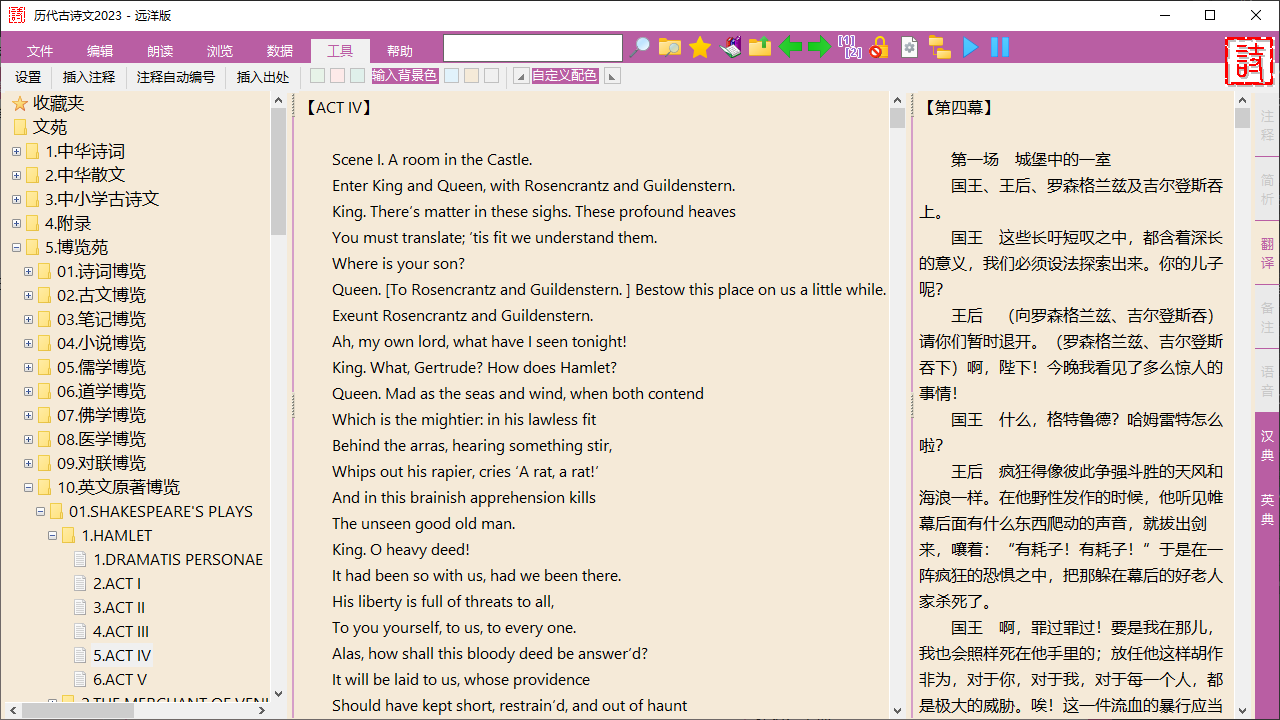Switch to the 帮助 tab
Image resolution: width=1280 pixels, height=720 pixels.
[399, 51]
